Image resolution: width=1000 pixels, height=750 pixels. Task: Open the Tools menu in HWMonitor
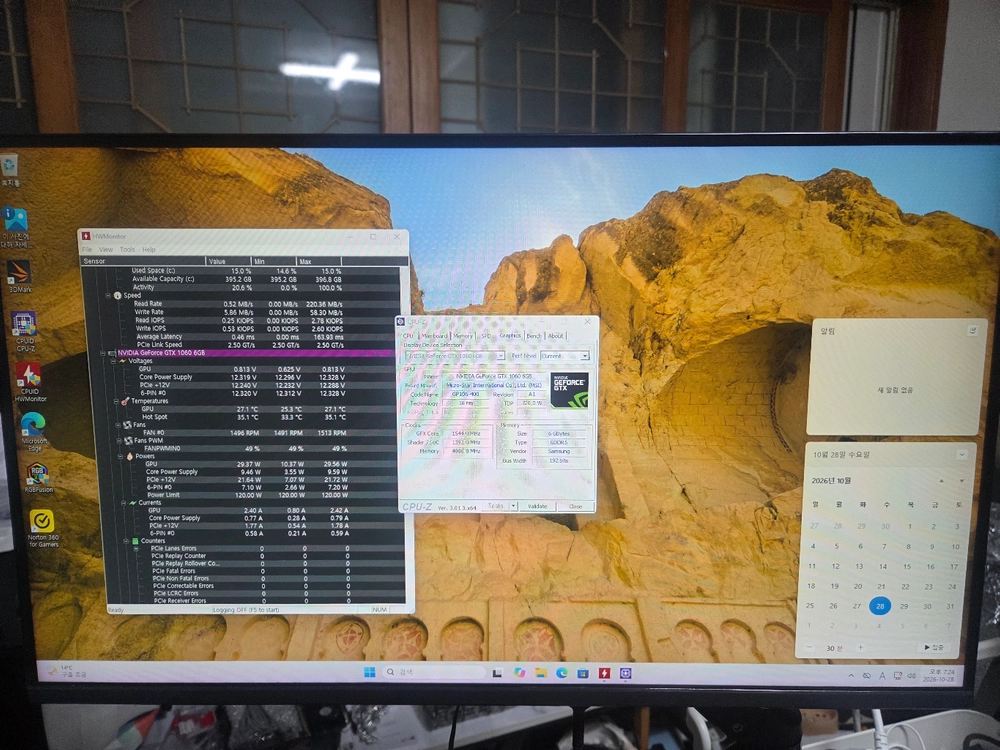click(128, 249)
